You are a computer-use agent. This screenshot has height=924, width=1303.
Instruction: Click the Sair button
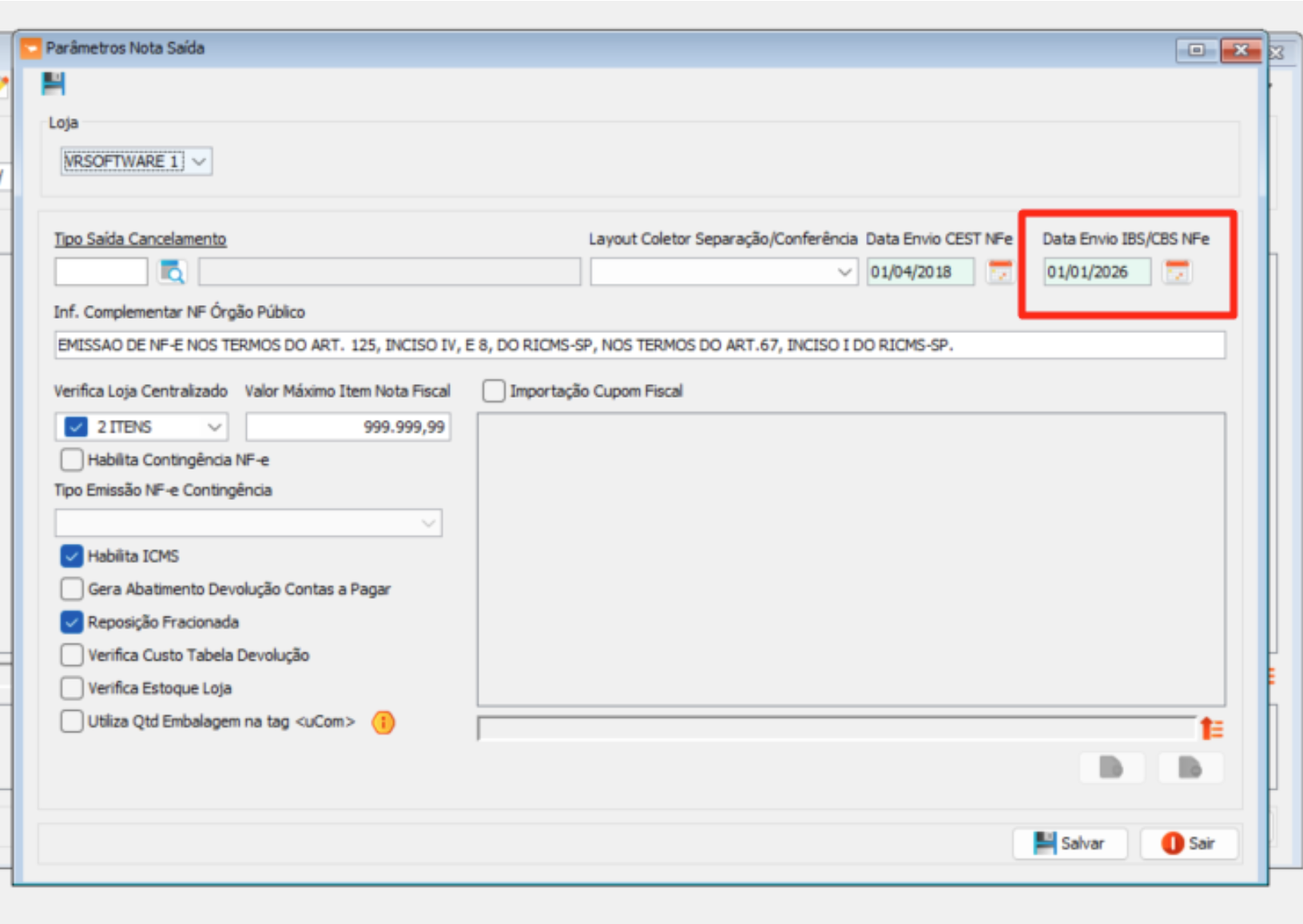pyautogui.click(x=1188, y=843)
